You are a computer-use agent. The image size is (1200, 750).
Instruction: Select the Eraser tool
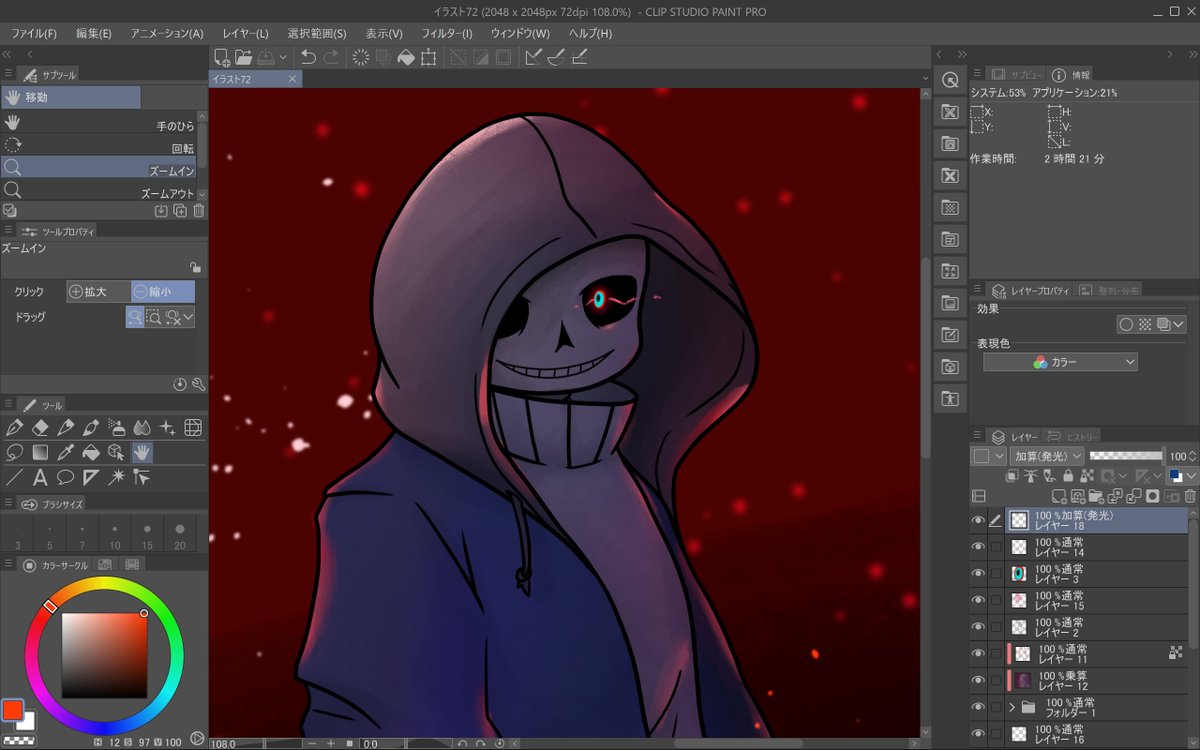40,428
